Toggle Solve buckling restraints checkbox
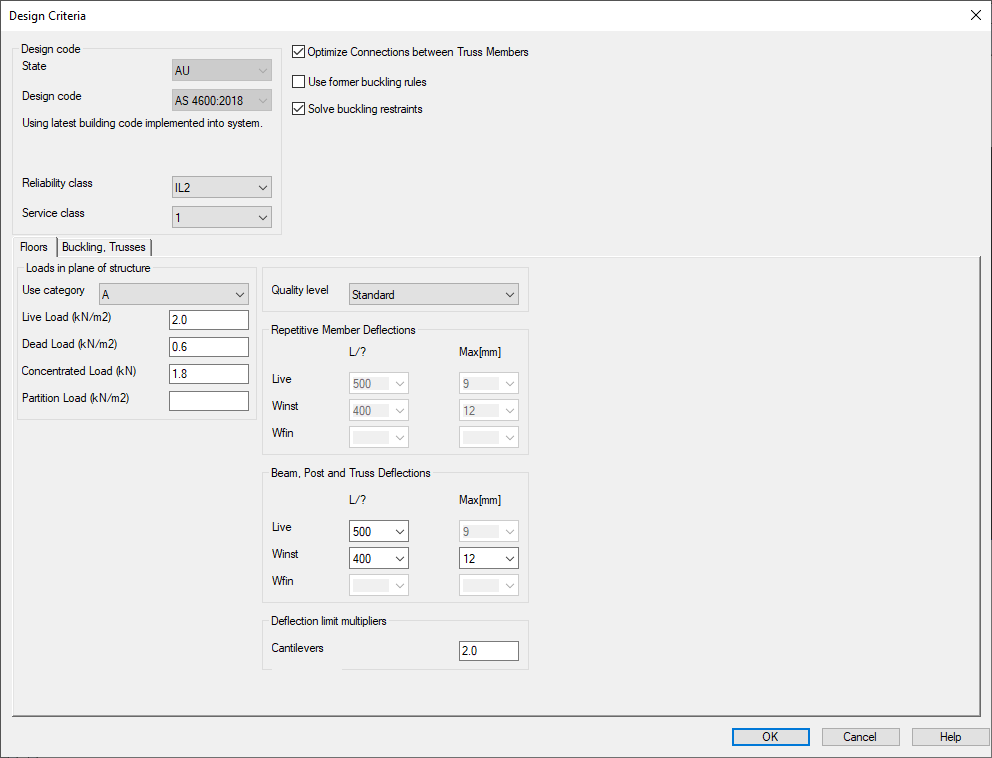Screen dimensions: 992x758 [298, 109]
